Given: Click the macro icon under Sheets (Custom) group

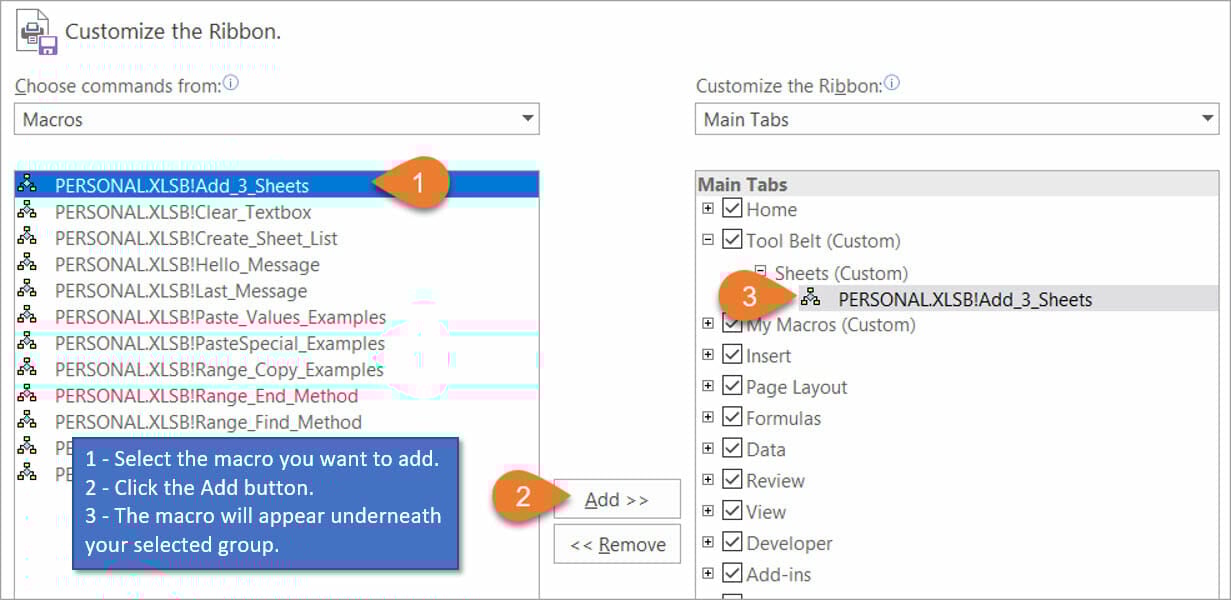Looking at the screenshot, I should click(x=810, y=298).
